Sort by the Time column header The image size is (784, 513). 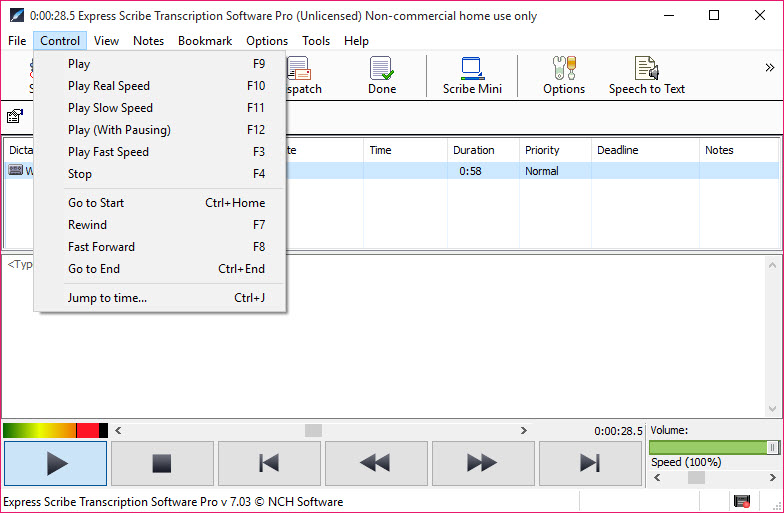[x=406, y=150]
